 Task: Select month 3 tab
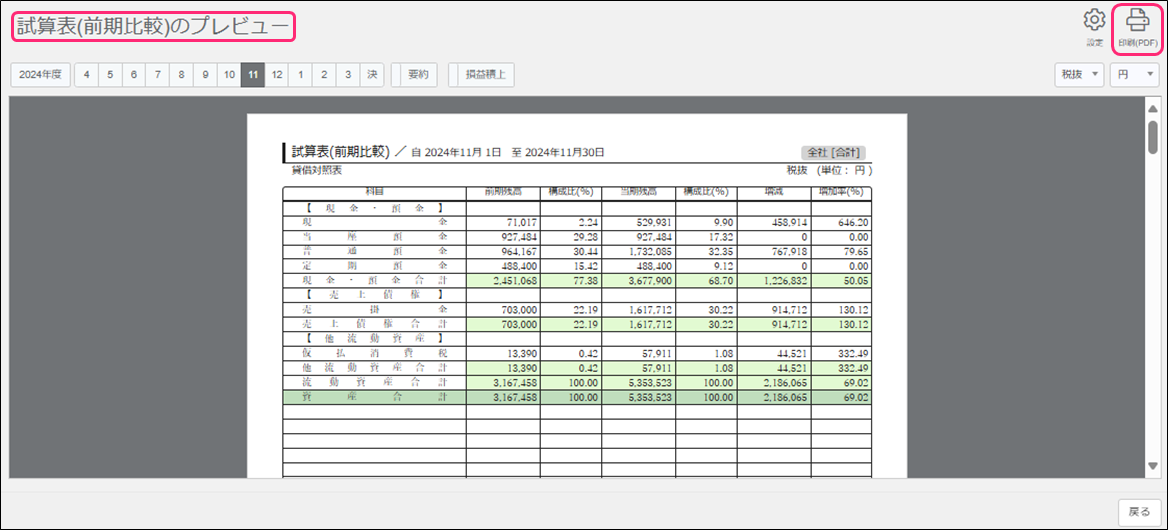(x=348, y=75)
